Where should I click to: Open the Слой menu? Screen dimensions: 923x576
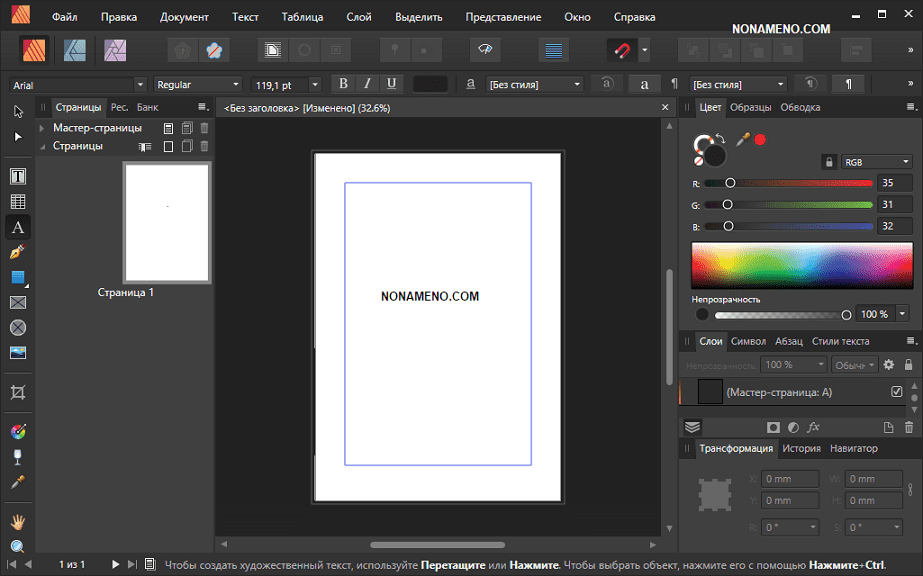358,17
